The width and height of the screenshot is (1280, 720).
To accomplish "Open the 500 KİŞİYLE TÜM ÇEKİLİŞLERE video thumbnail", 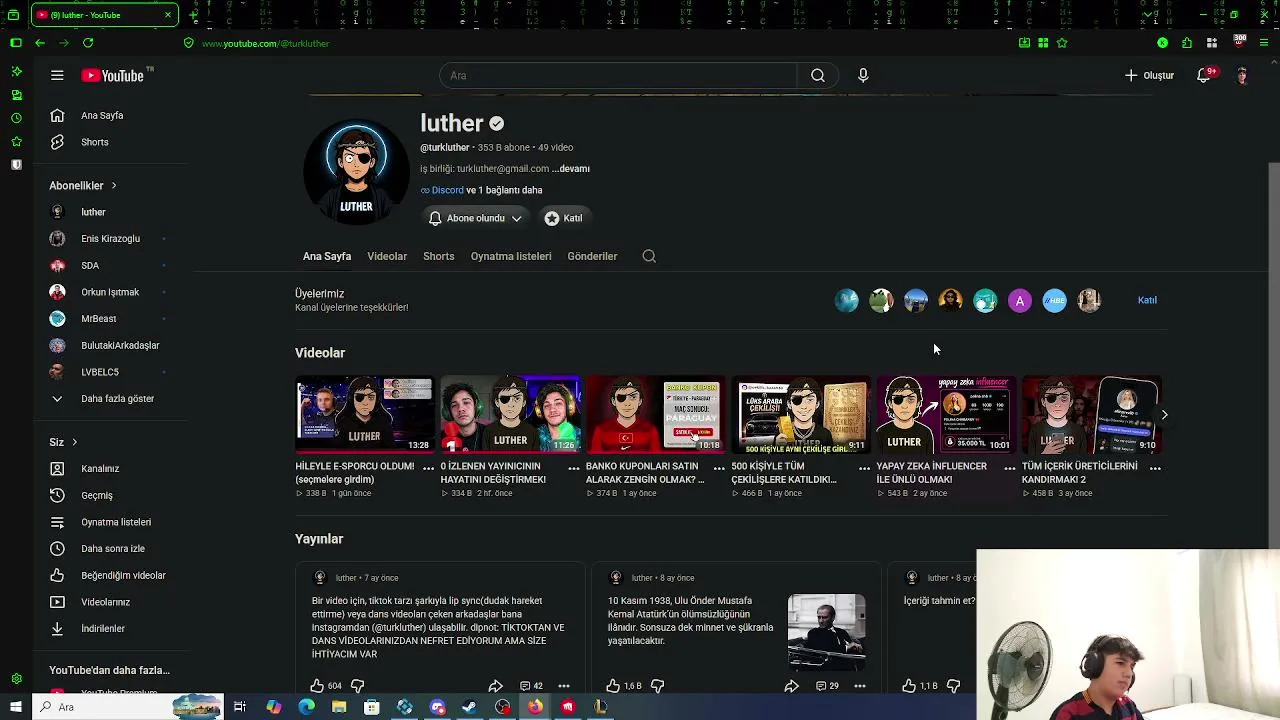I will tap(801, 414).
